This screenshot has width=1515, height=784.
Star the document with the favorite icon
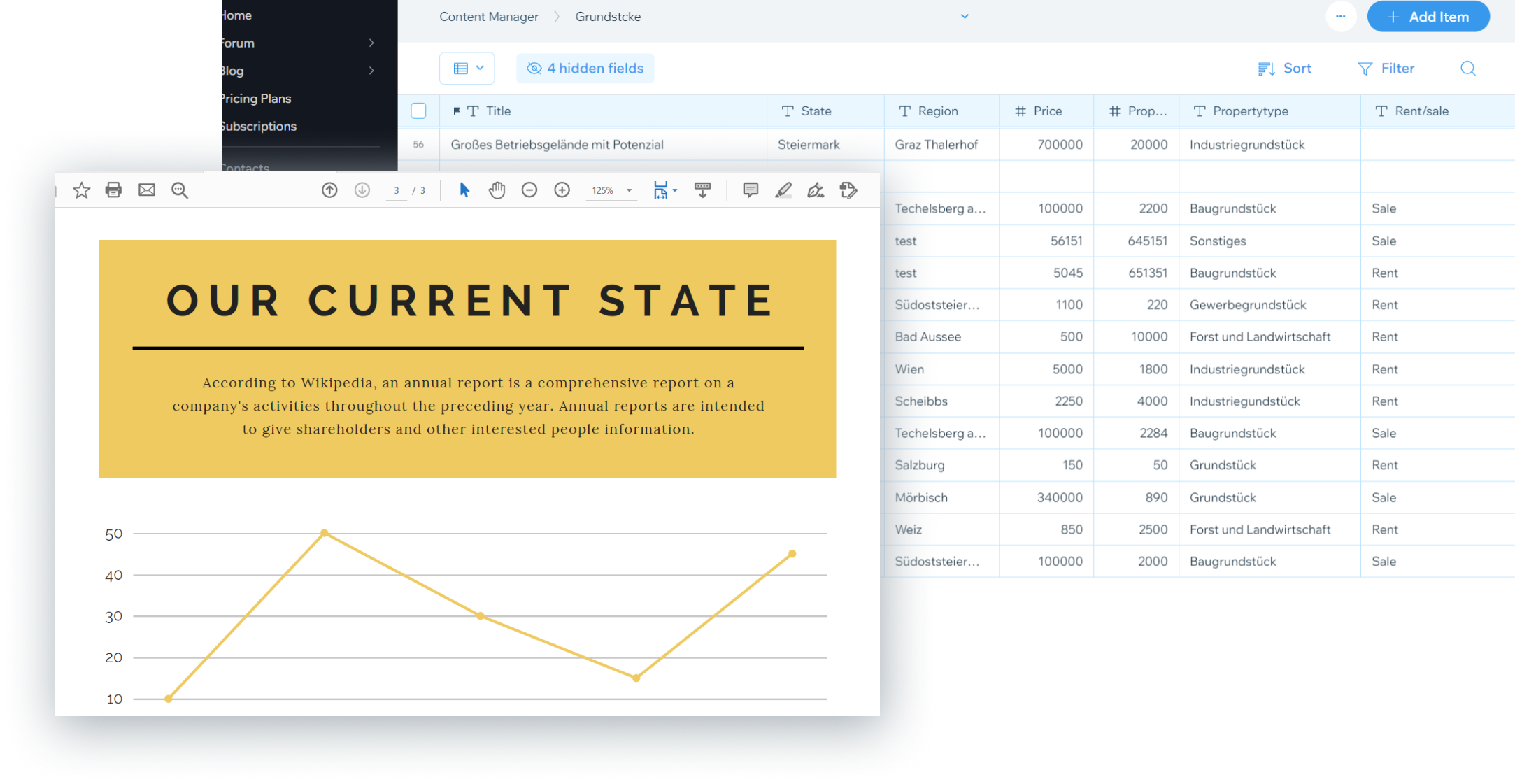pyautogui.click(x=81, y=190)
